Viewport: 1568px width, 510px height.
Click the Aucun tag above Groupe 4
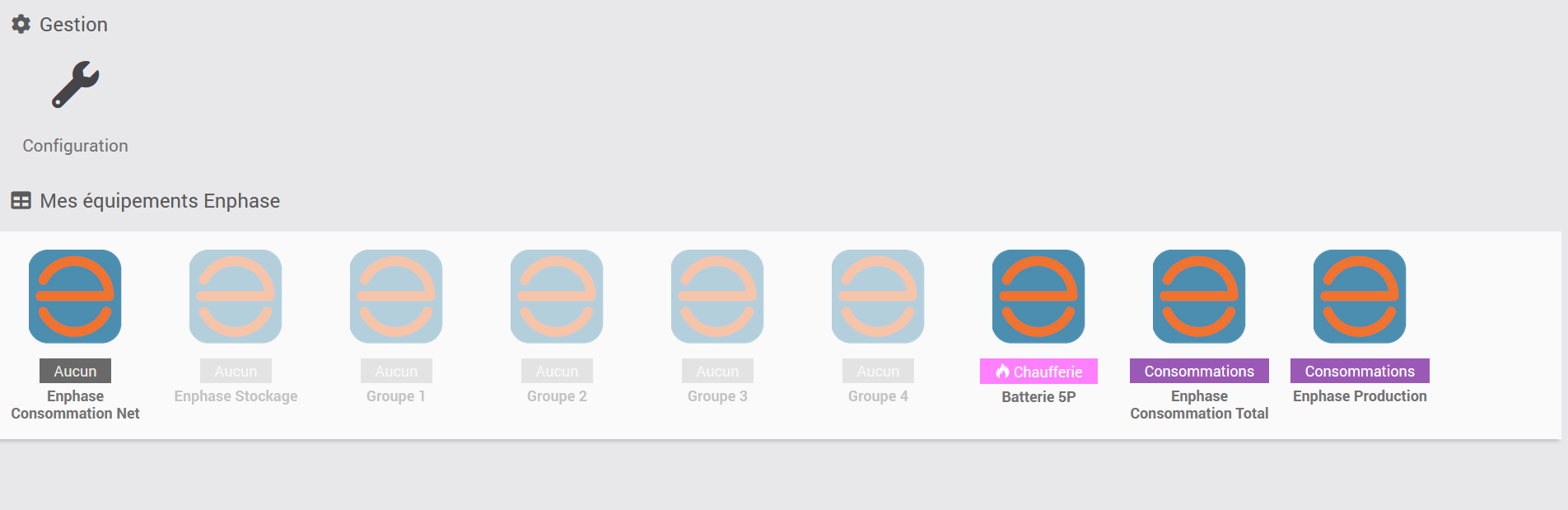[878, 371]
